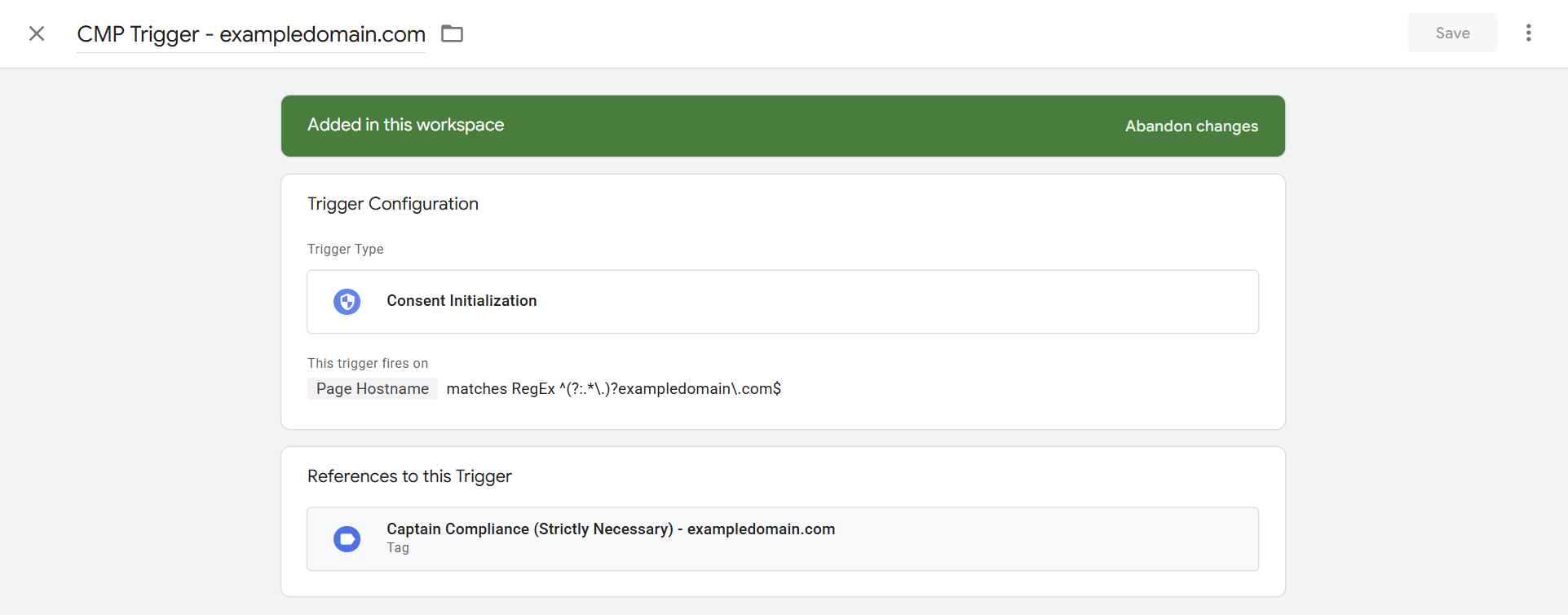Click empty space right of Consent Initialization row
1568x615 pixels.
click(897, 302)
